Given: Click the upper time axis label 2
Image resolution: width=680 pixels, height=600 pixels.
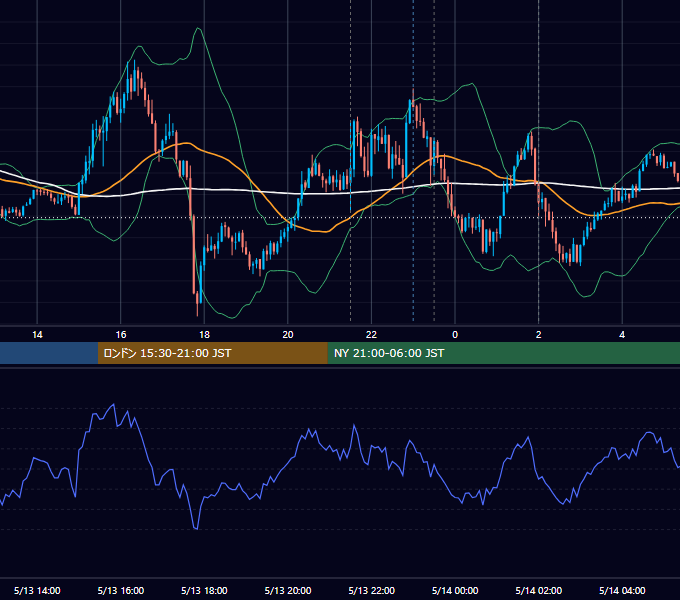Looking at the screenshot, I should 539,335.
